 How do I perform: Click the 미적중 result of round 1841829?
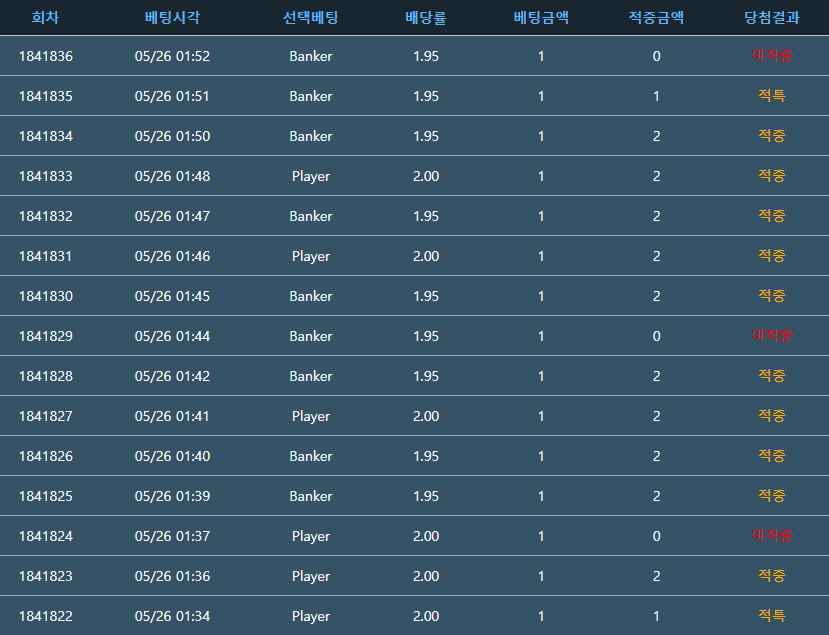(772, 336)
